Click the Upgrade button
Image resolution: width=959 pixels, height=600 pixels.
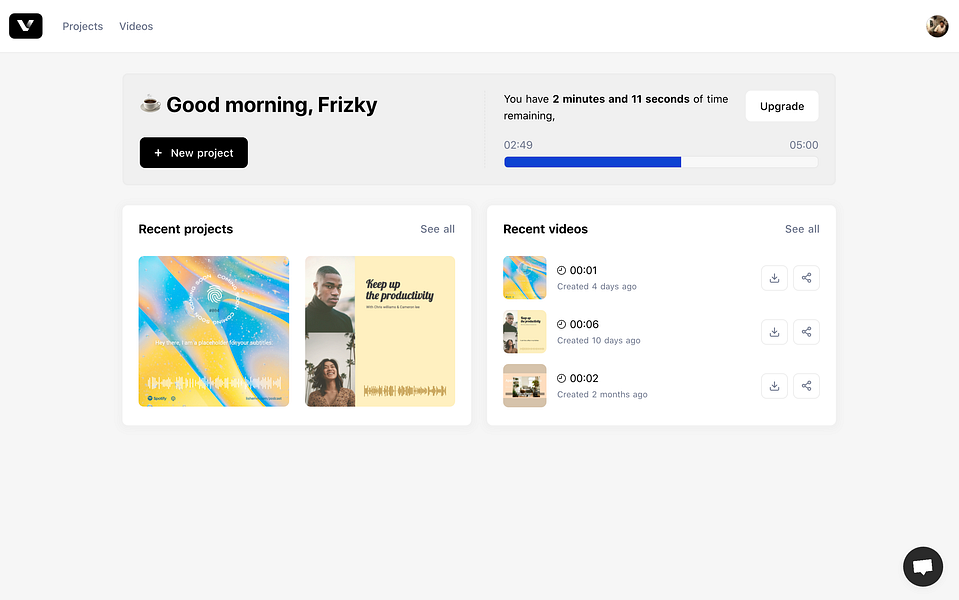click(x=782, y=106)
